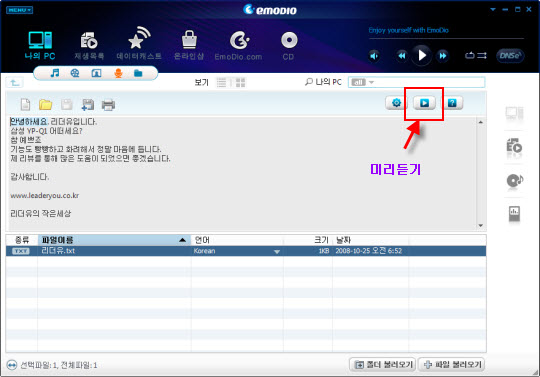540x377 pixels.
Task: Open the 온라인샵 online shop tab
Action: 189,45
